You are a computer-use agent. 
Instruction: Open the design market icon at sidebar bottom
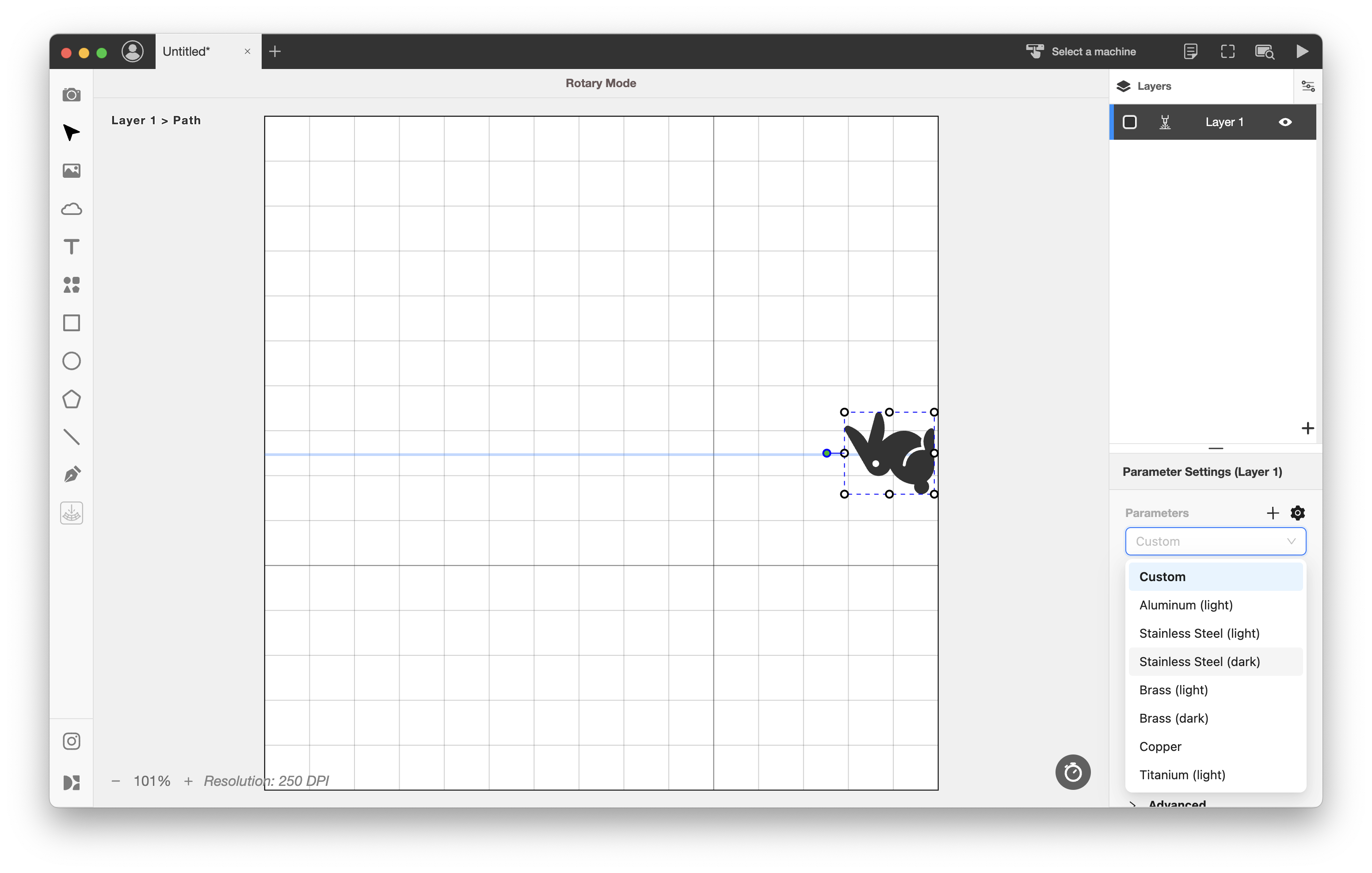click(x=71, y=782)
